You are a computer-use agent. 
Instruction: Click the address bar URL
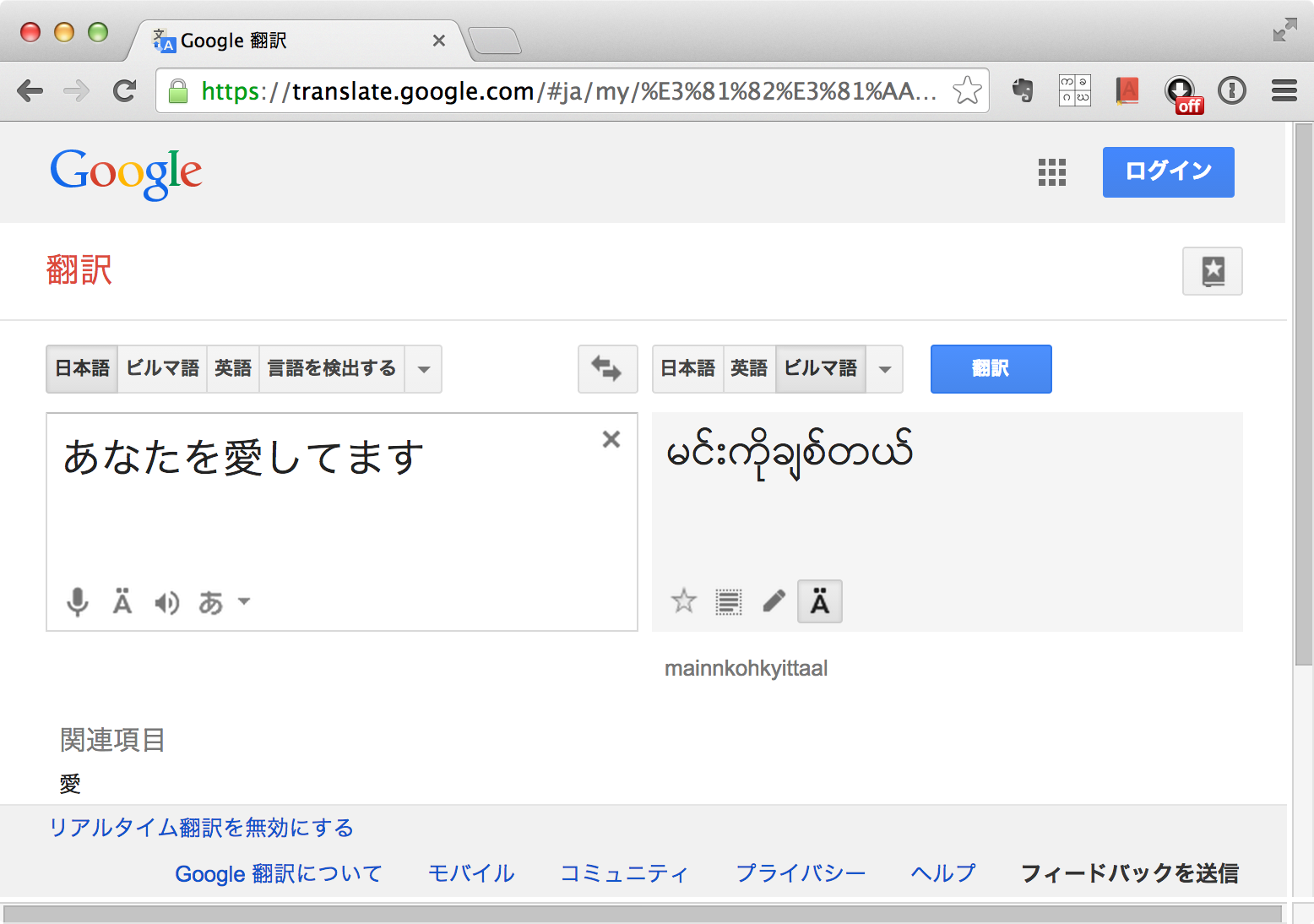[569, 91]
